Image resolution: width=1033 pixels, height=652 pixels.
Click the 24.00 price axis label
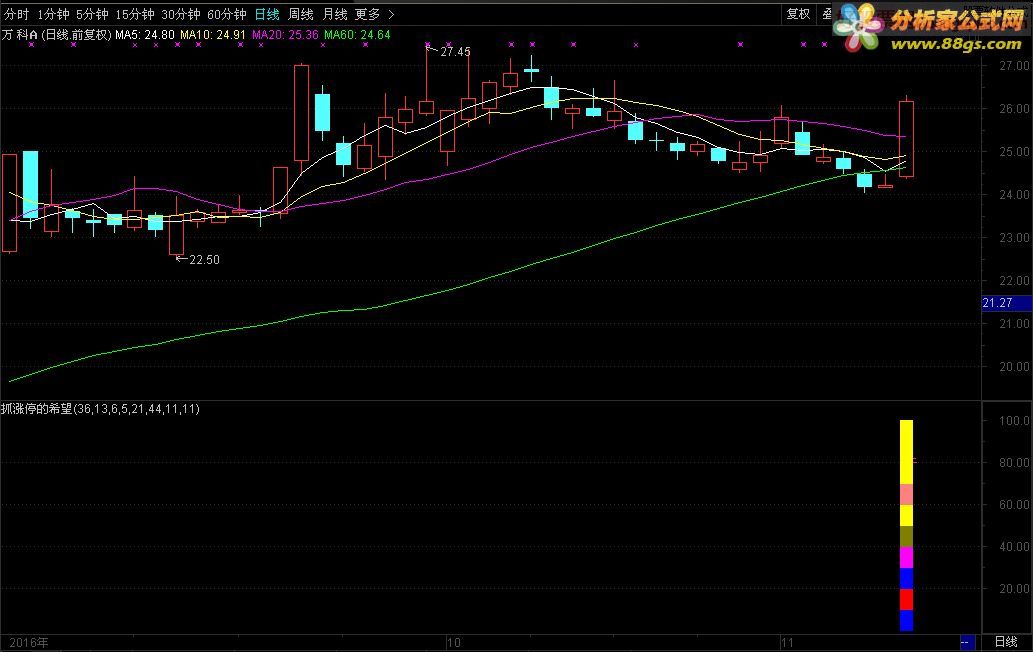coord(1015,195)
